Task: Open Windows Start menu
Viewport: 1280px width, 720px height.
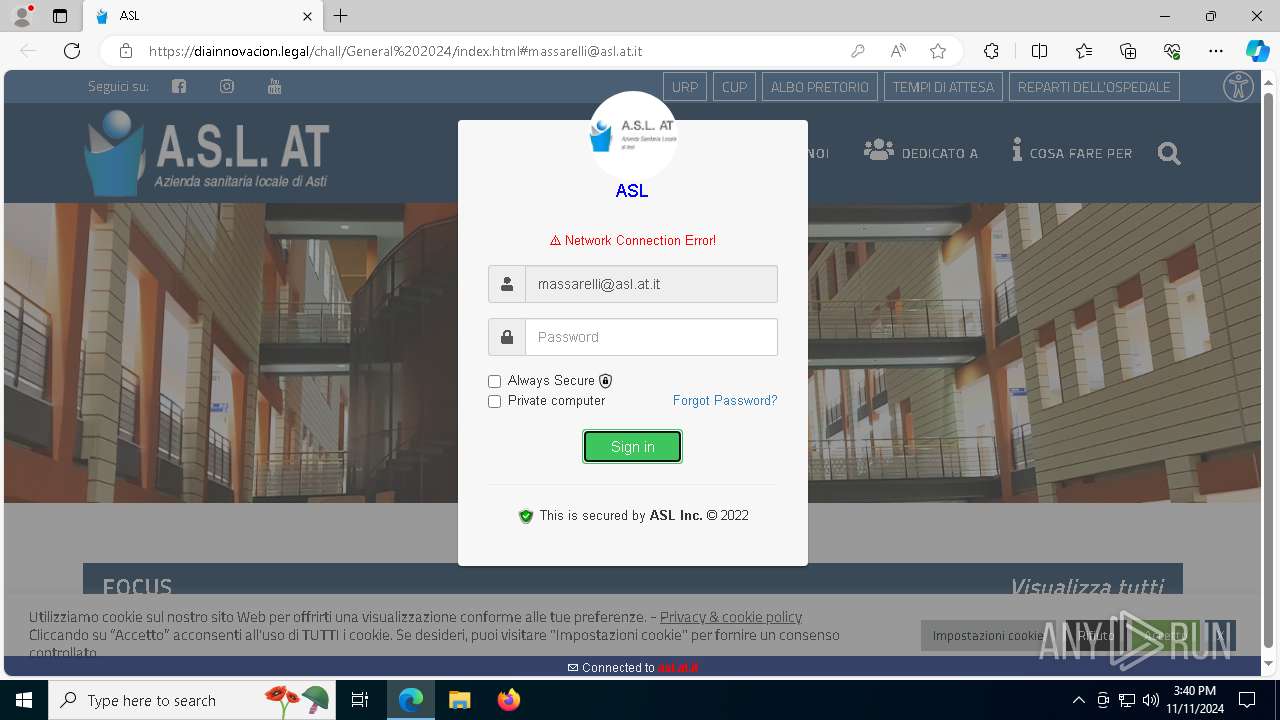Action: tap(24, 700)
